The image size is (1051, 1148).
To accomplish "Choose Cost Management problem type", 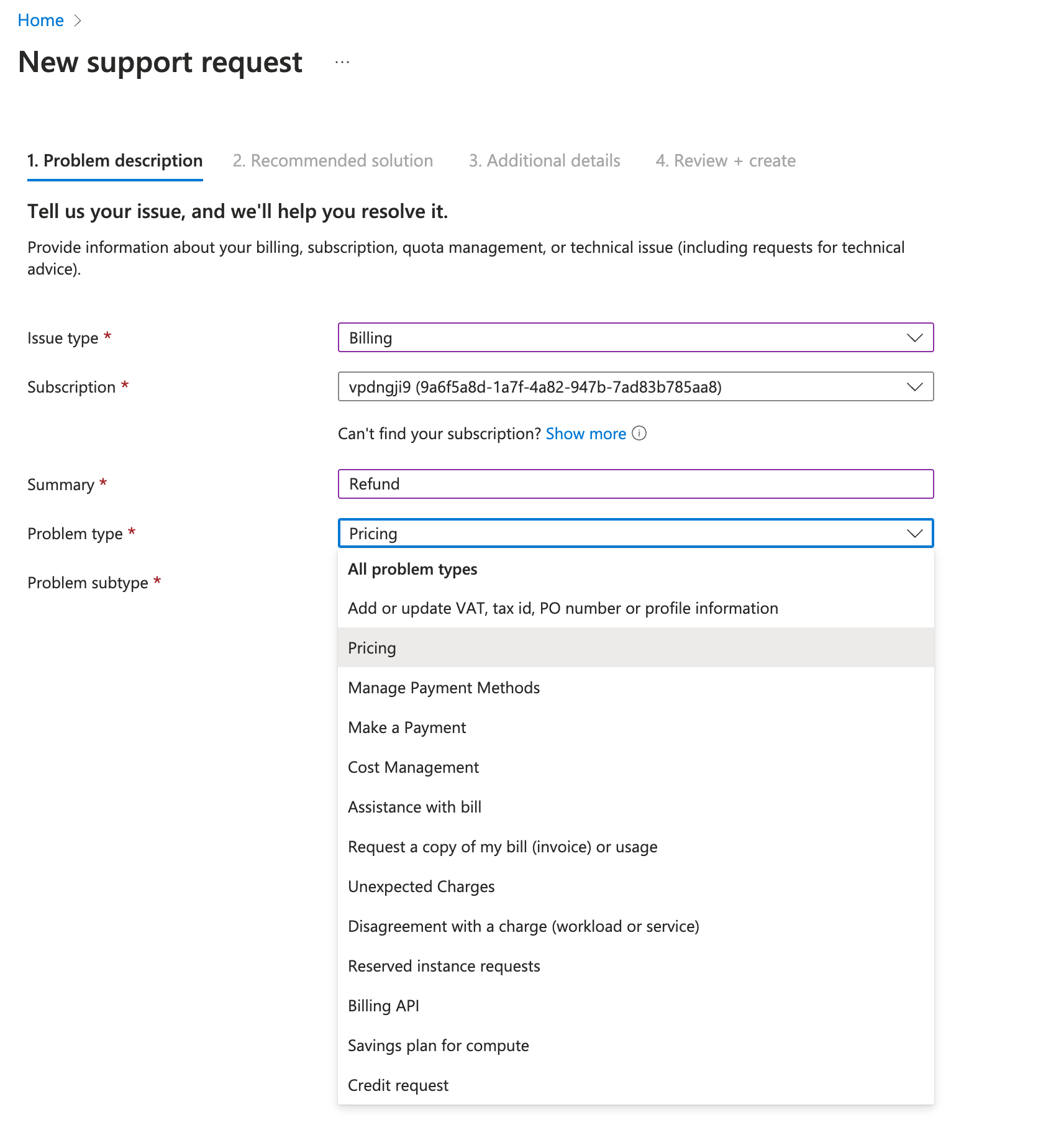I will click(635, 767).
